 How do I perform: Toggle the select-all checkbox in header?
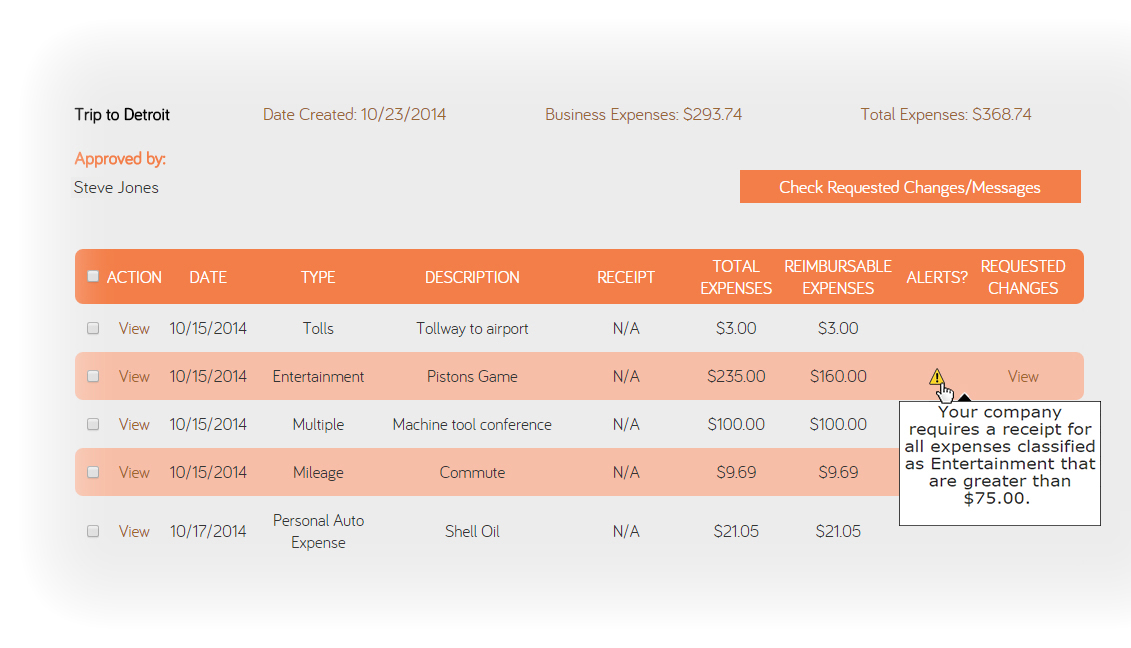pos(93,276)
